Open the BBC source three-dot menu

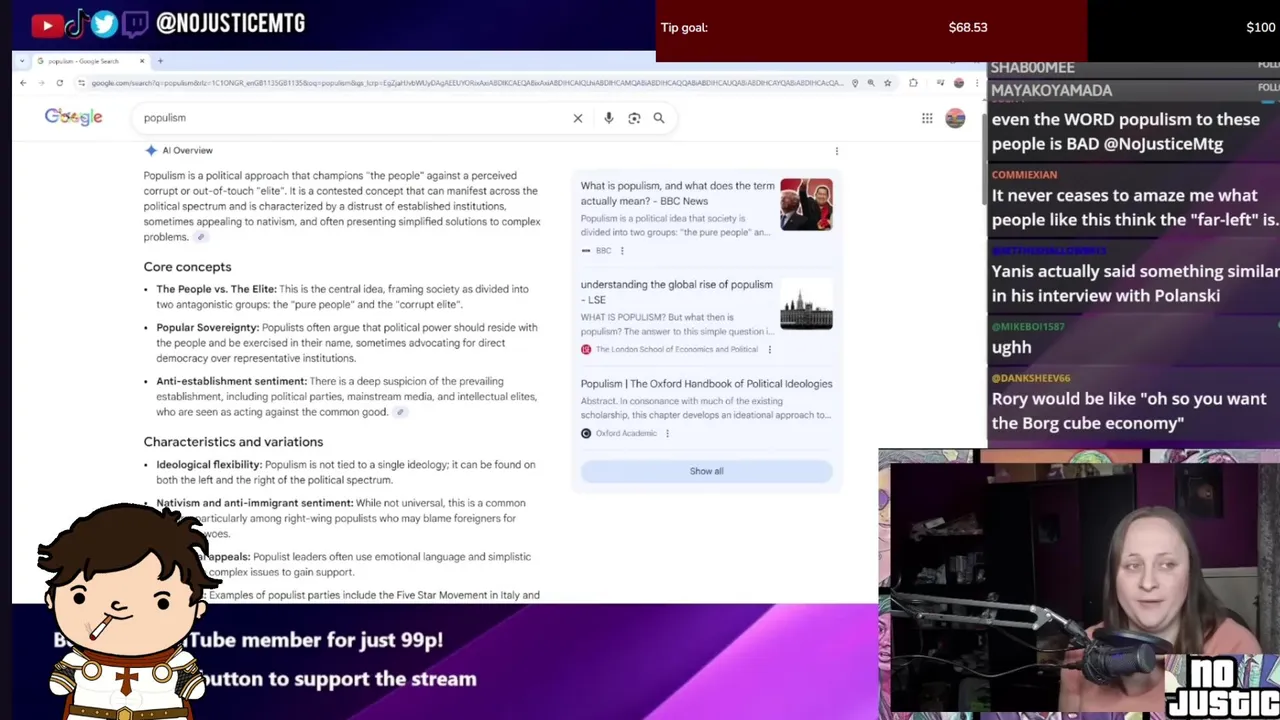[621, 251]
